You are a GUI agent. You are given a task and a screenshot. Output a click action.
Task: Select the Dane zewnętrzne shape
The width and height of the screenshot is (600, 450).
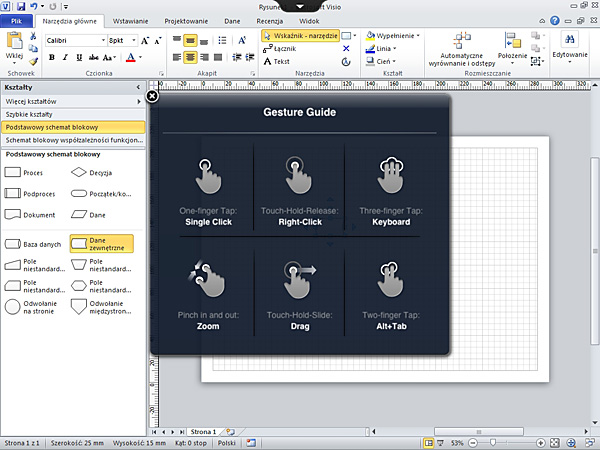click(x=101, y=244)
